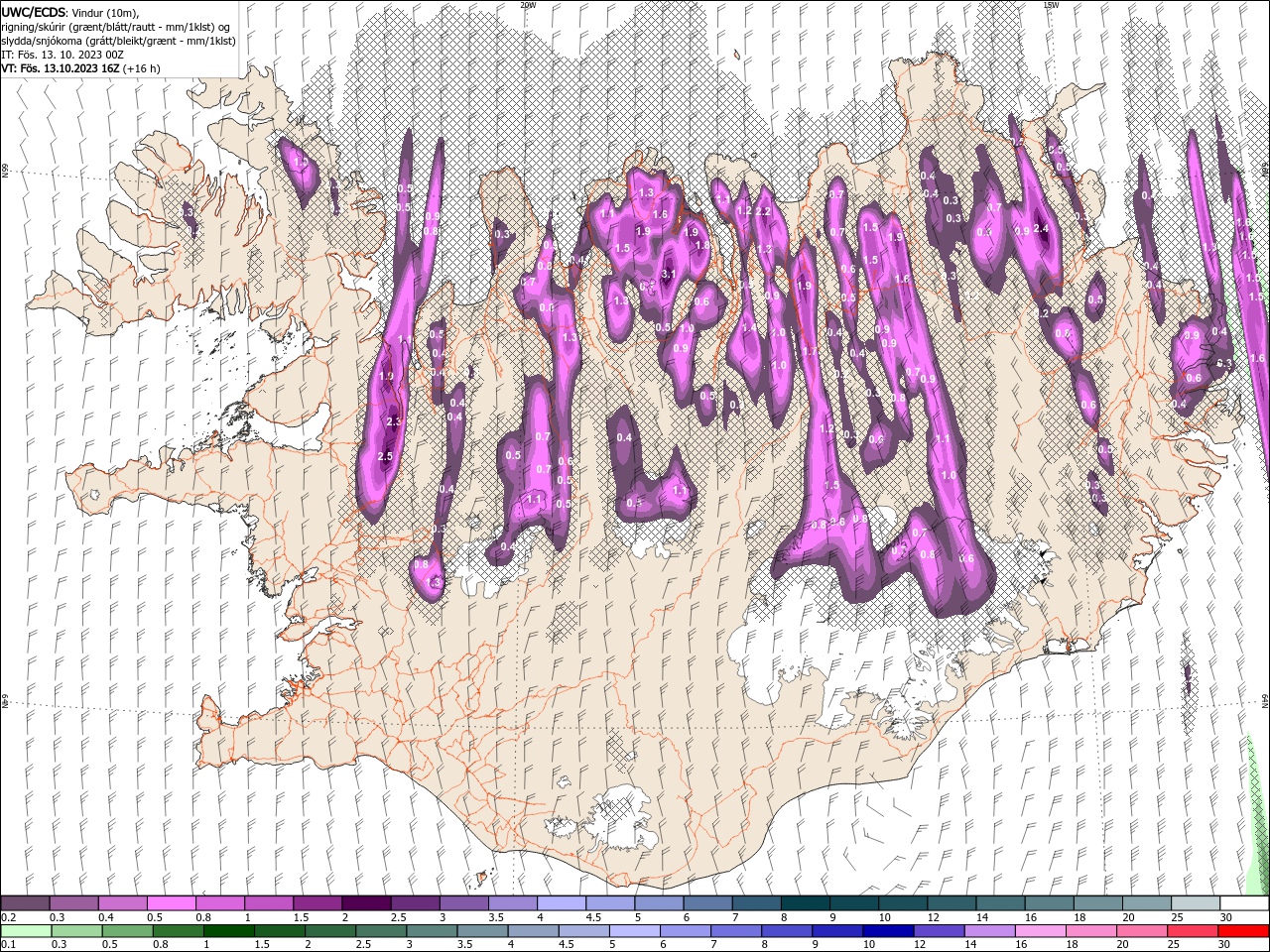Click the '15W' longitude label at the top
This screenshot has width=1270, height=952.
point(1051,5)
